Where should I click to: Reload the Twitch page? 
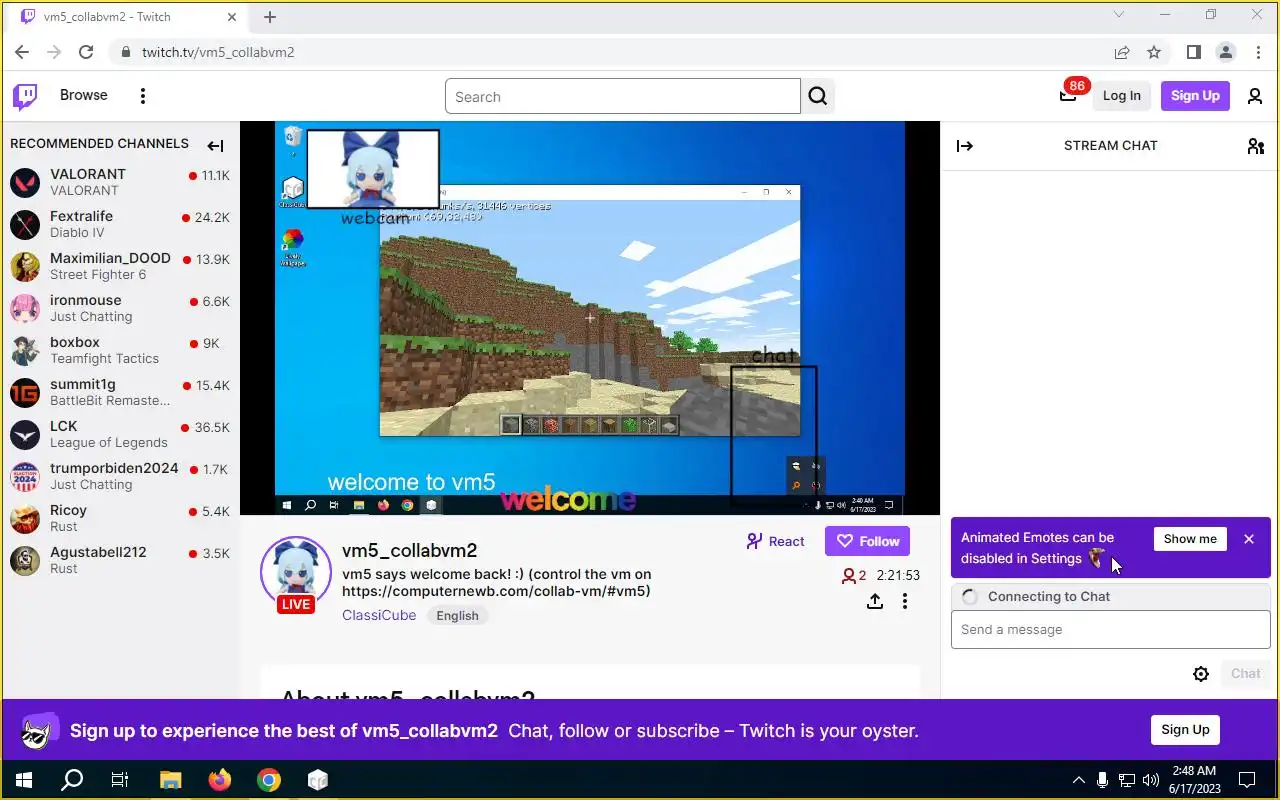pos(86,52)
